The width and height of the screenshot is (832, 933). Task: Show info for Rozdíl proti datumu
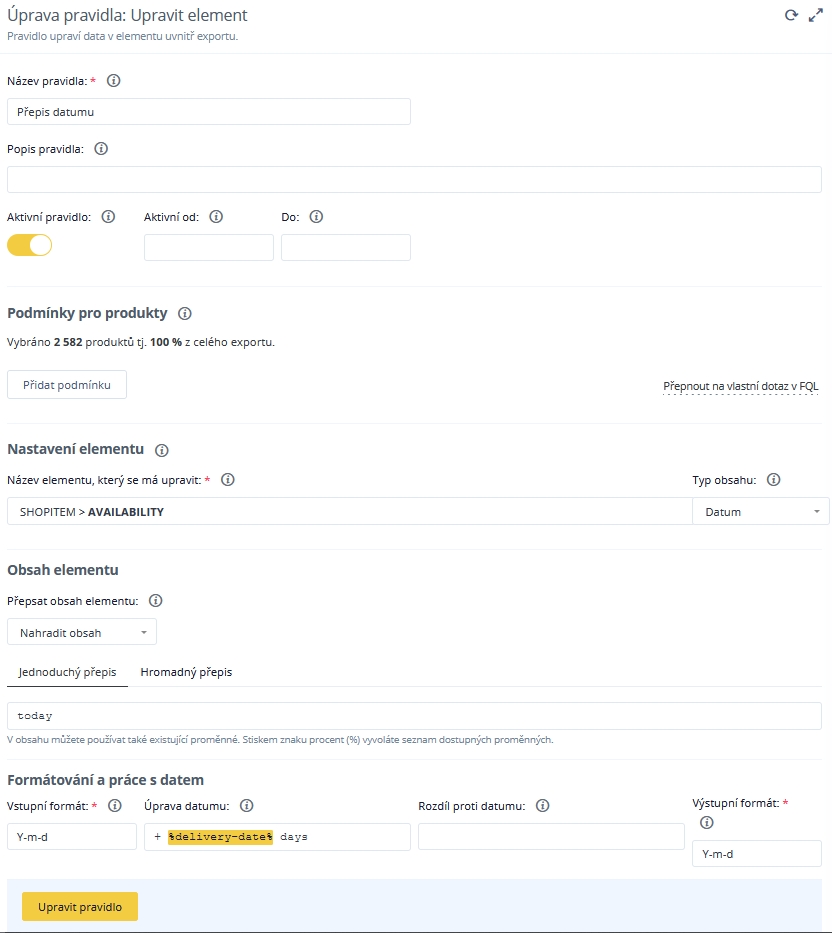[543, 806]
